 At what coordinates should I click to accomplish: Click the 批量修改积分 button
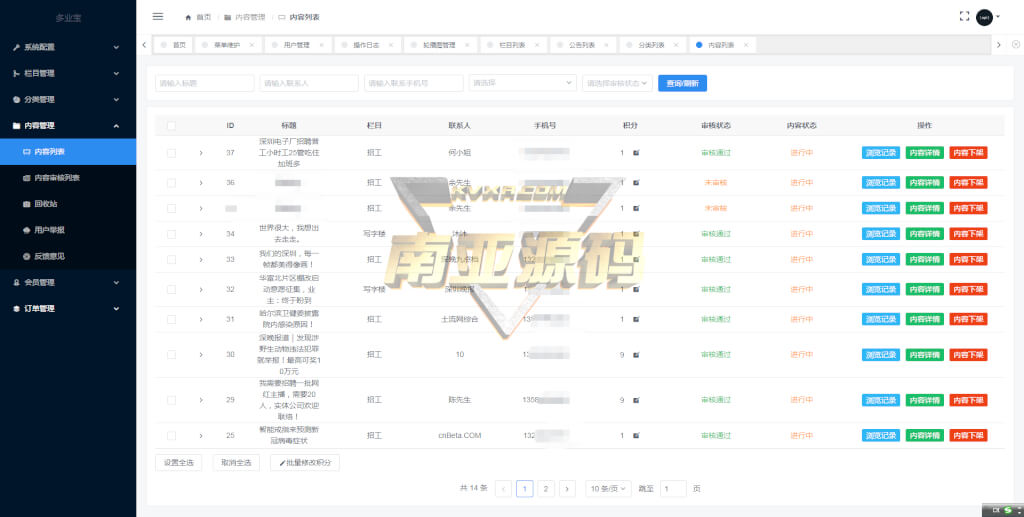coord(305,463)
